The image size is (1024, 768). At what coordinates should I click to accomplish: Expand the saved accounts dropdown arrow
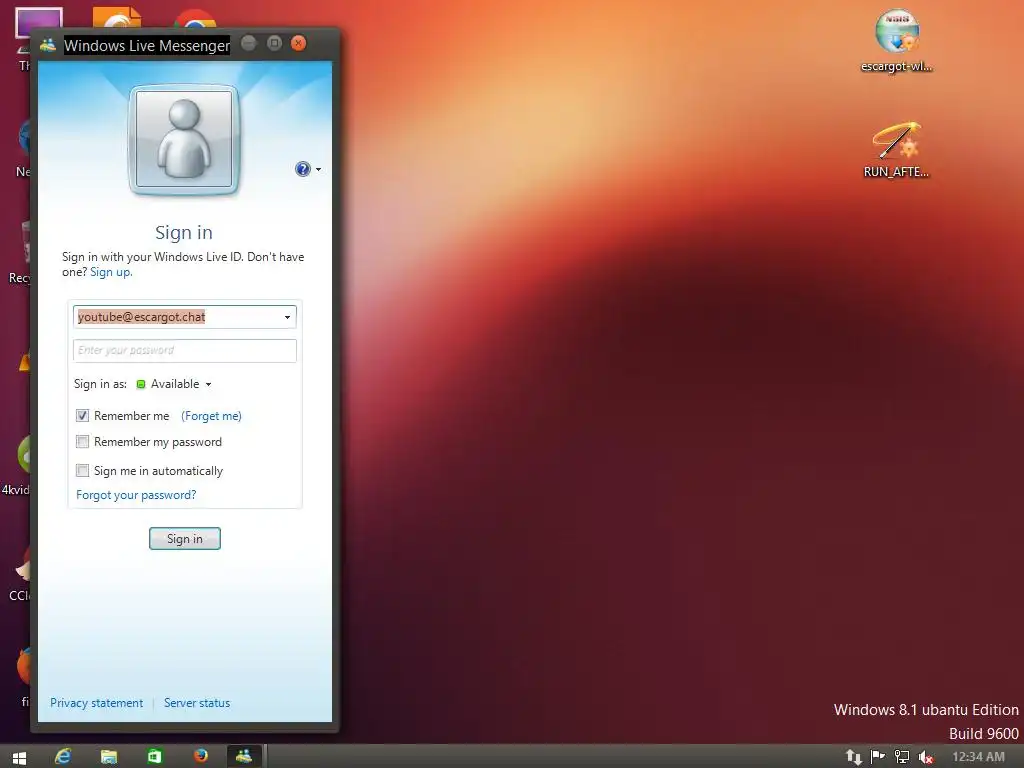coord(287,317)
